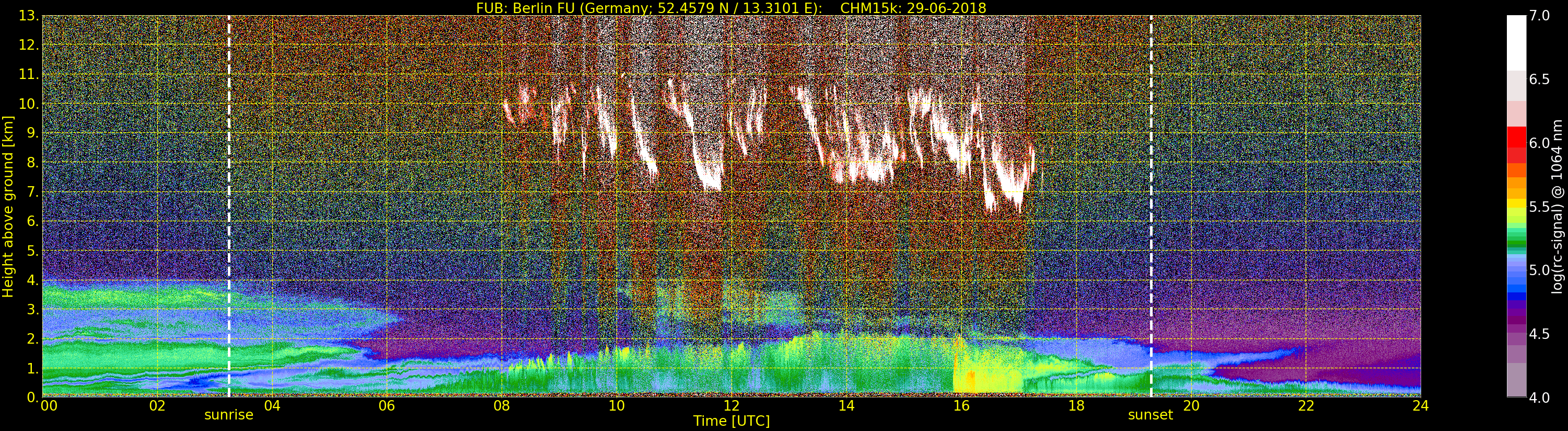Click the 12 tick on the time axis
Image resolution: width=1568 pixels, height=431 pixels.
point(731,406)
